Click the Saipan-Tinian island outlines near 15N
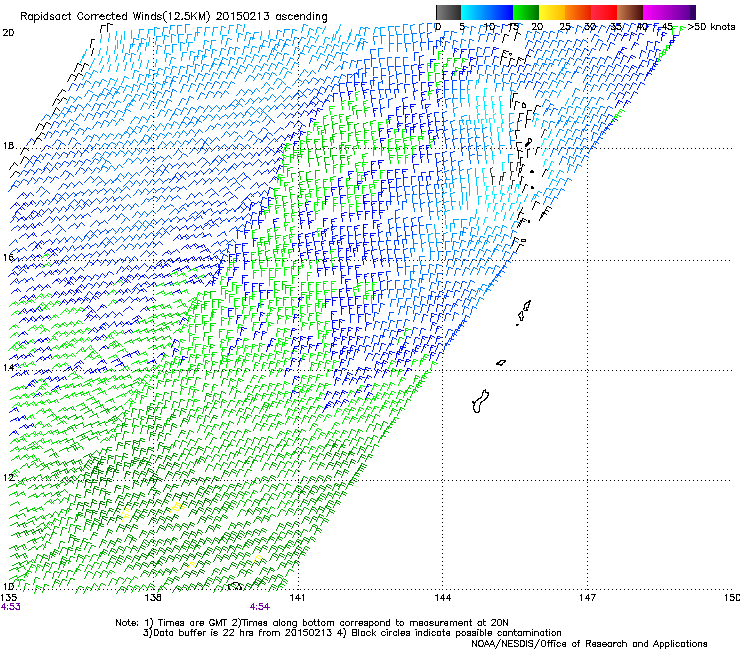 pyautogui.click(x=523, y=312)
